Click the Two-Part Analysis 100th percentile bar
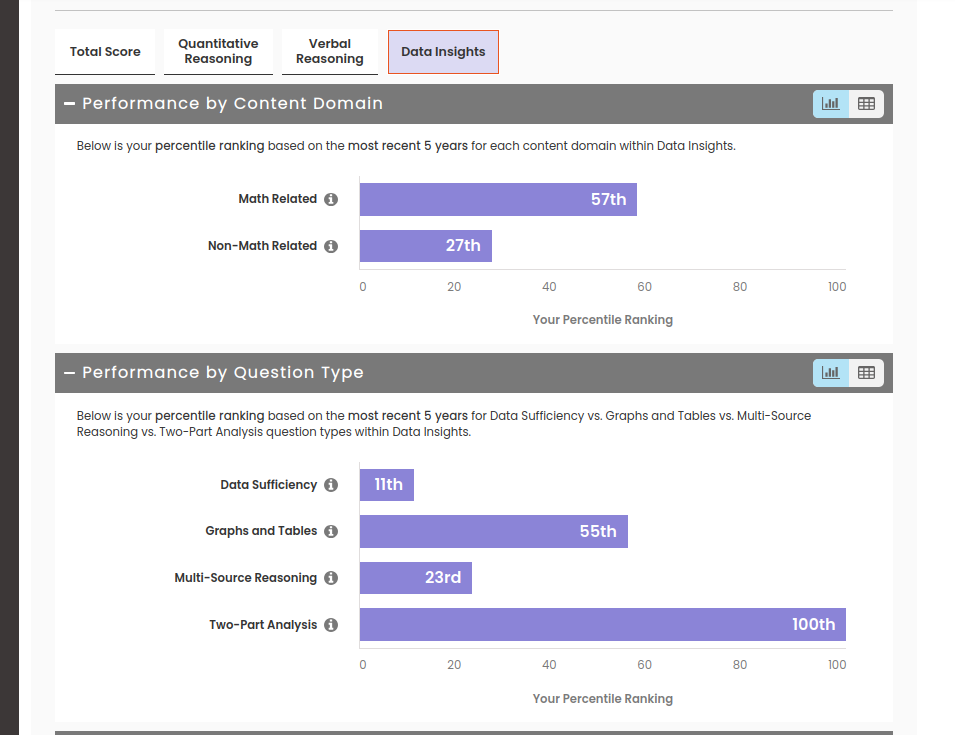The width and height of the screenshot is (955, 735). tap(602, 624)
